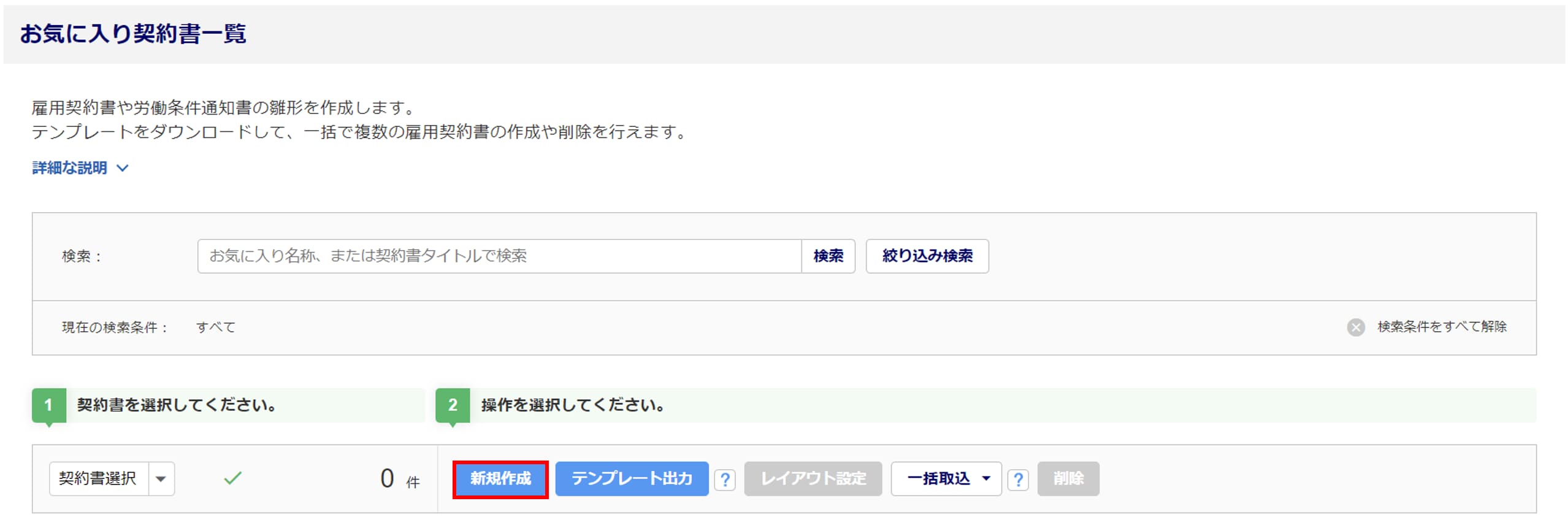Screen dimensions: 1568x528
Task: Click help icon beside テンプレート出力 button
Action: (x=725, y=479)
